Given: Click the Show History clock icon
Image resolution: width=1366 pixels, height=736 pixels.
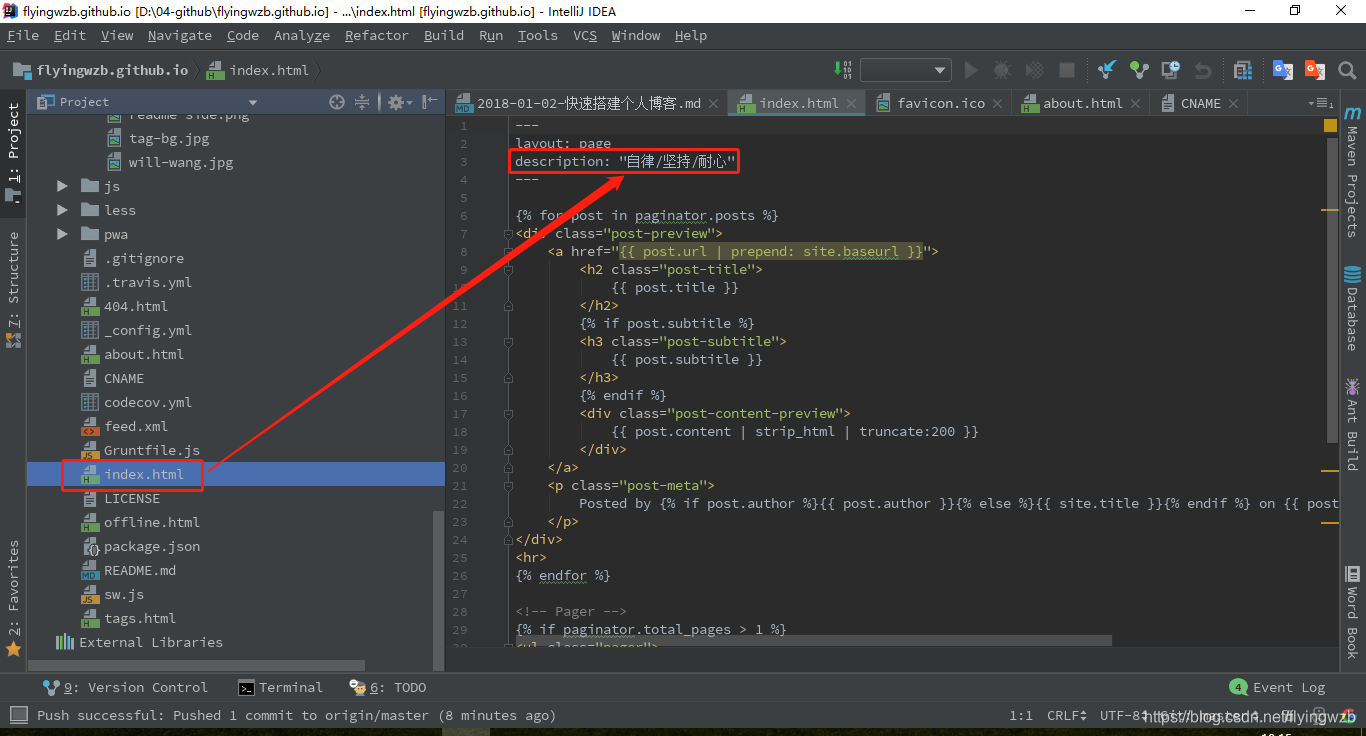Looking at the screenshot, I should [x=1171, y=70].
